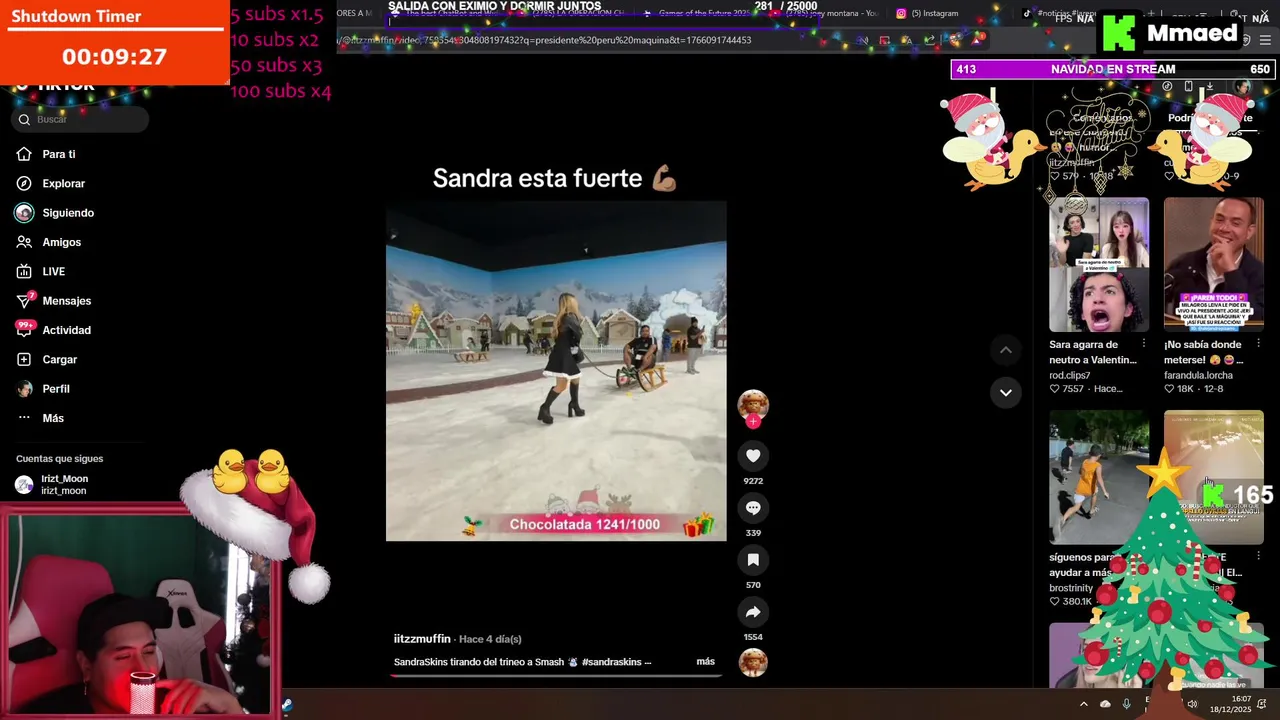Go to previous video with up chevron
The height and width of the screenshot is (720, 1280).
(1005, 350)
